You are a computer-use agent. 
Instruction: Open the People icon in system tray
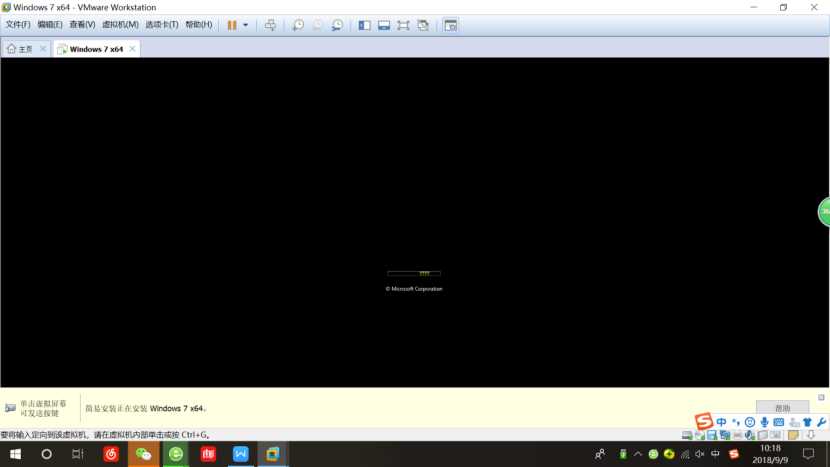[x=600, y=454]
